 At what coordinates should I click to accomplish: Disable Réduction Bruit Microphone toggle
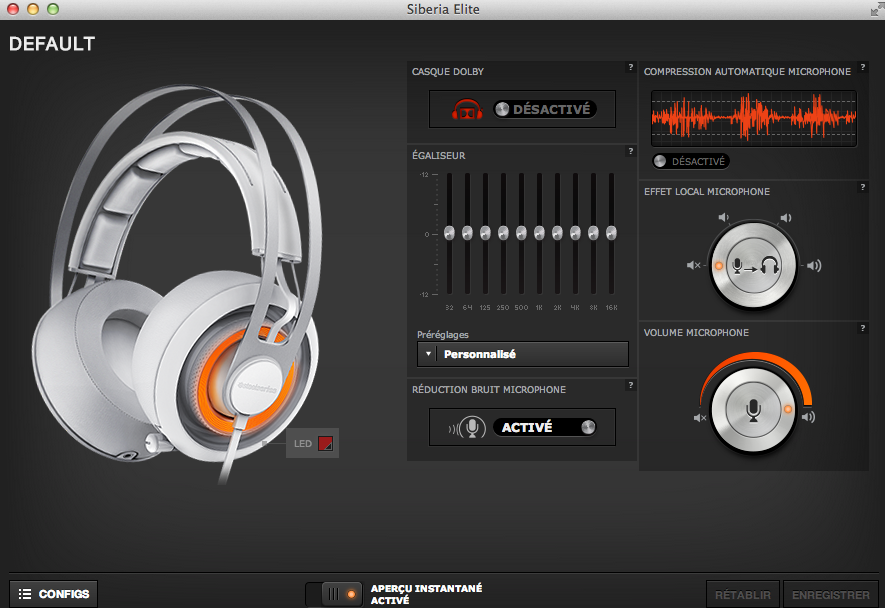(x=544, y=427)
